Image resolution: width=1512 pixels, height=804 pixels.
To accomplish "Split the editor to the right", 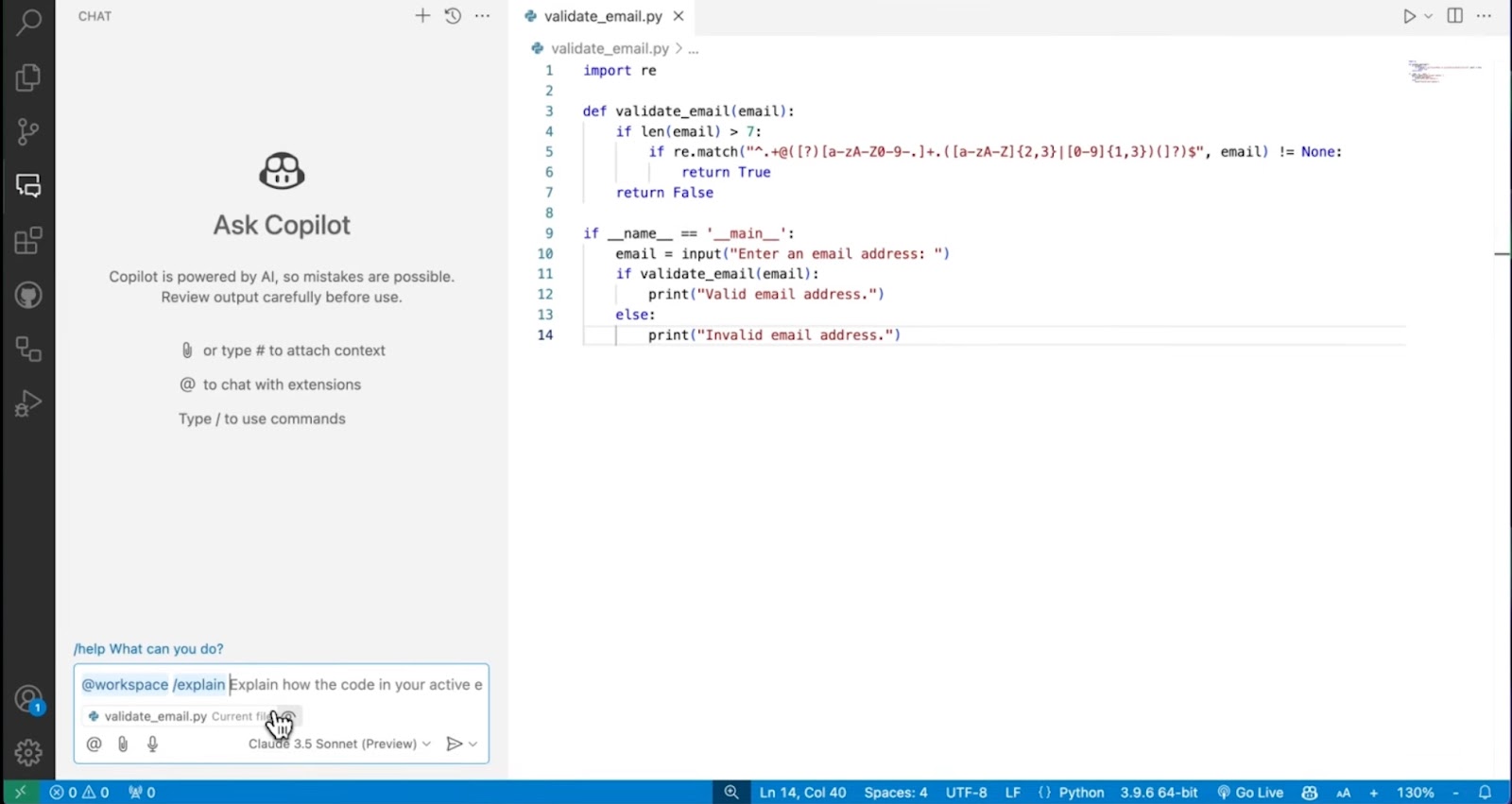I will [x=1455, y=16].
